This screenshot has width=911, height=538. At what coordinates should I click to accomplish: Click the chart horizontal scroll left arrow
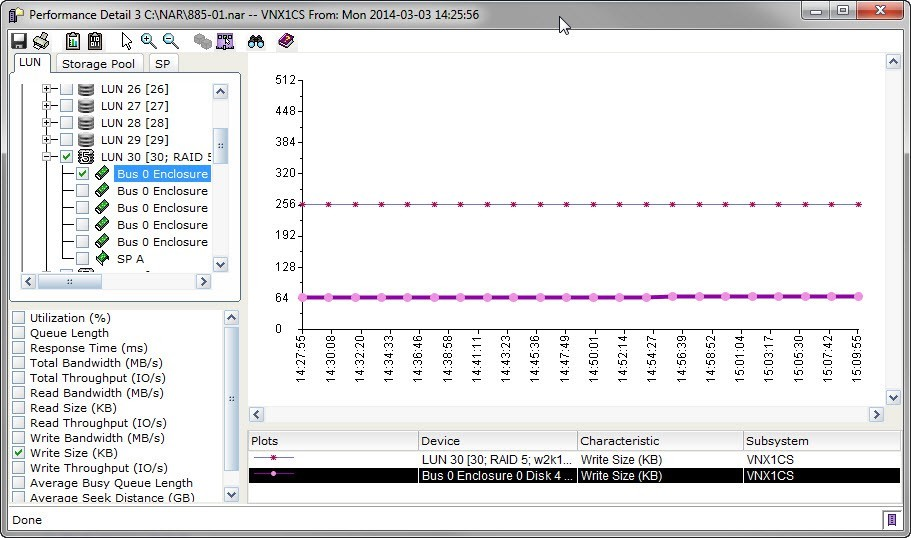[x=257, y=414]
